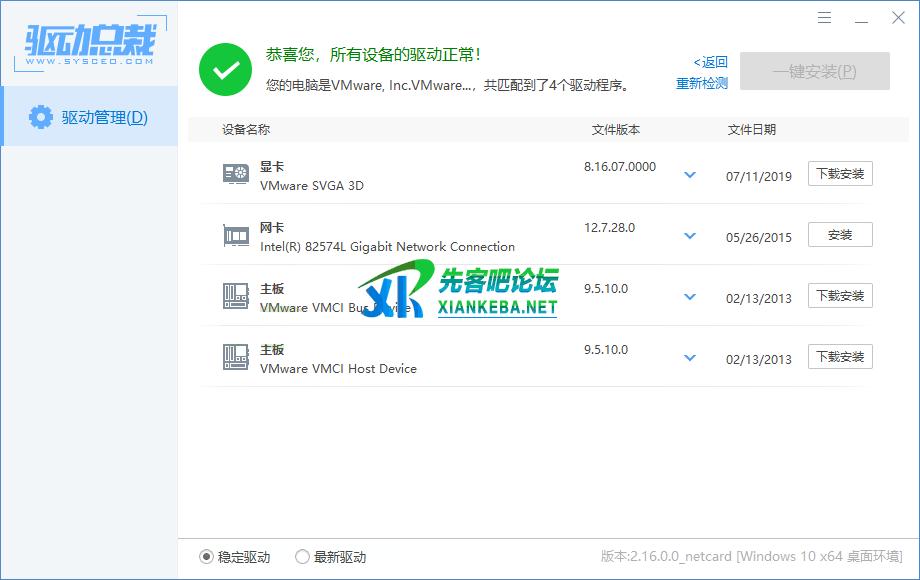Click the VMCI Bus Device motherboard icon

pyautogui.click(x=236, y=296)
